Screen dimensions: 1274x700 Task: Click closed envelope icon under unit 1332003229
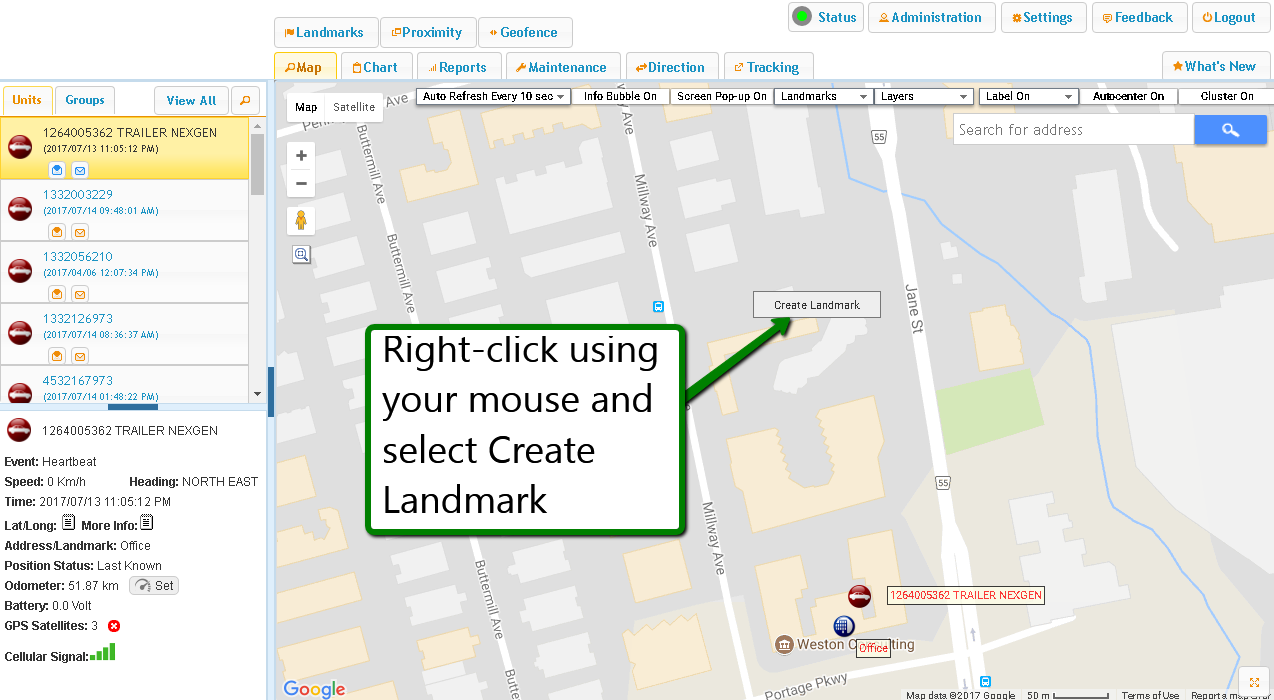point(80,233)
